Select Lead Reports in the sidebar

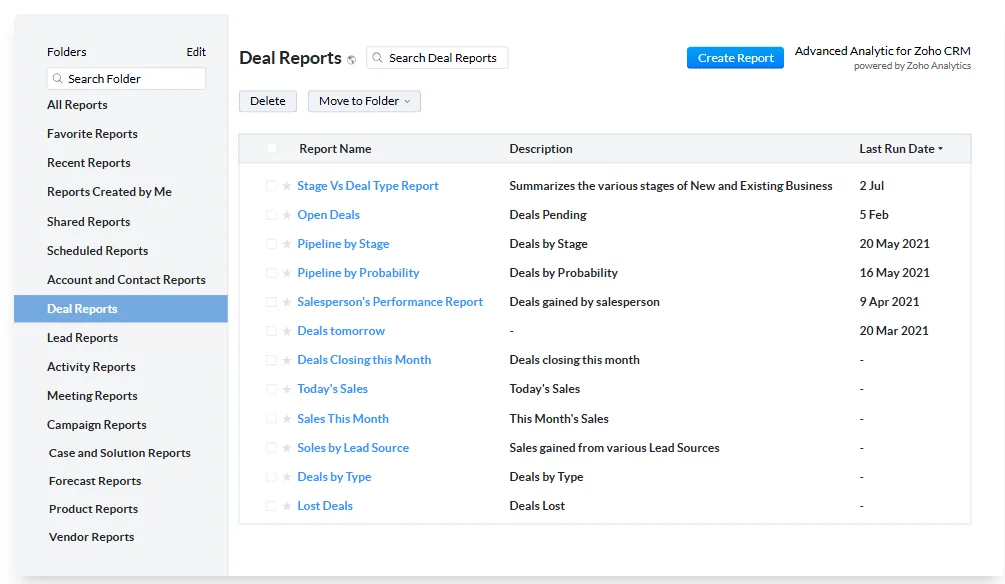[x=82, y=338]
